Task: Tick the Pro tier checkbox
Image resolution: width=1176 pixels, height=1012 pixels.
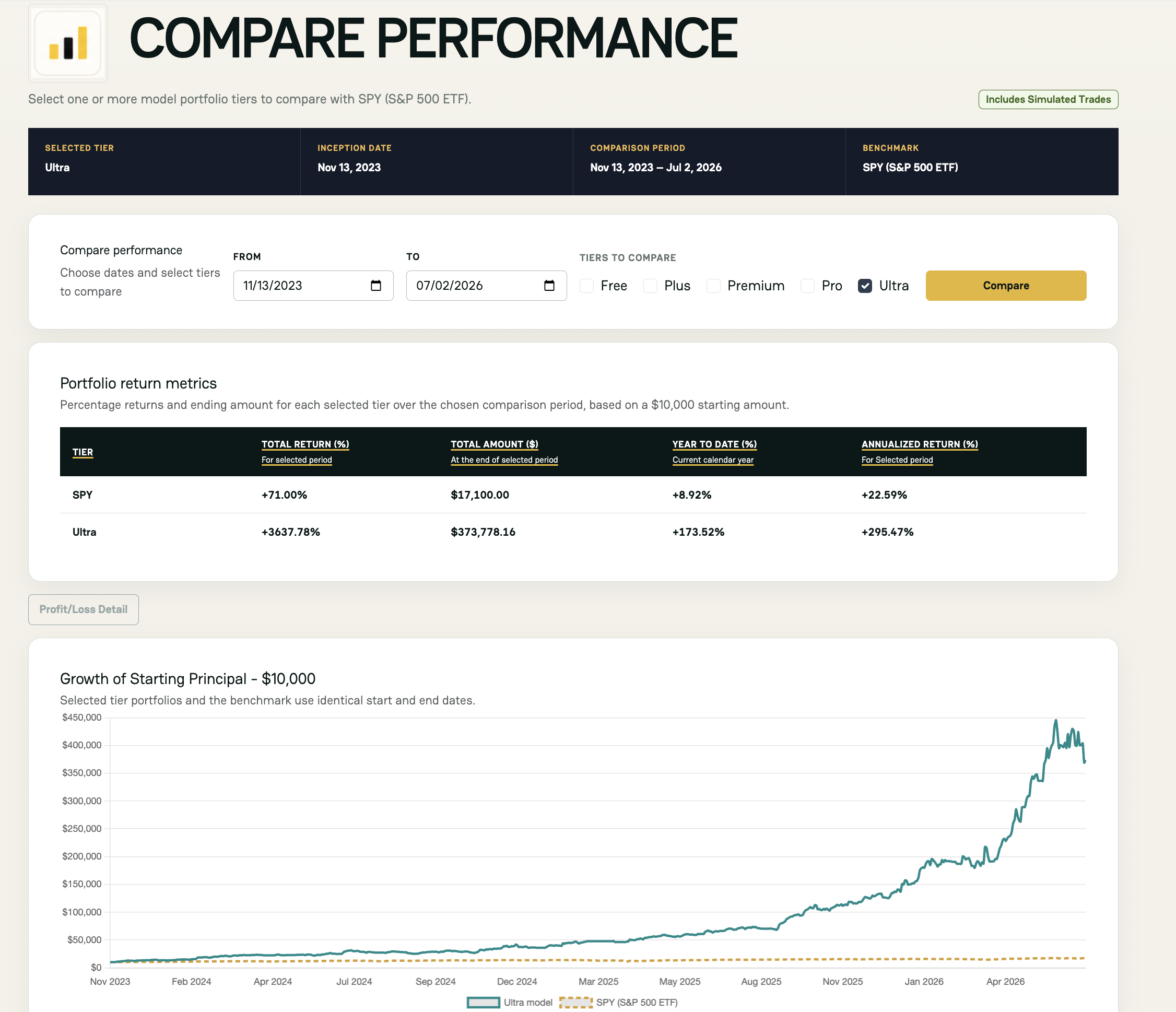Action: tap(807, 286)
